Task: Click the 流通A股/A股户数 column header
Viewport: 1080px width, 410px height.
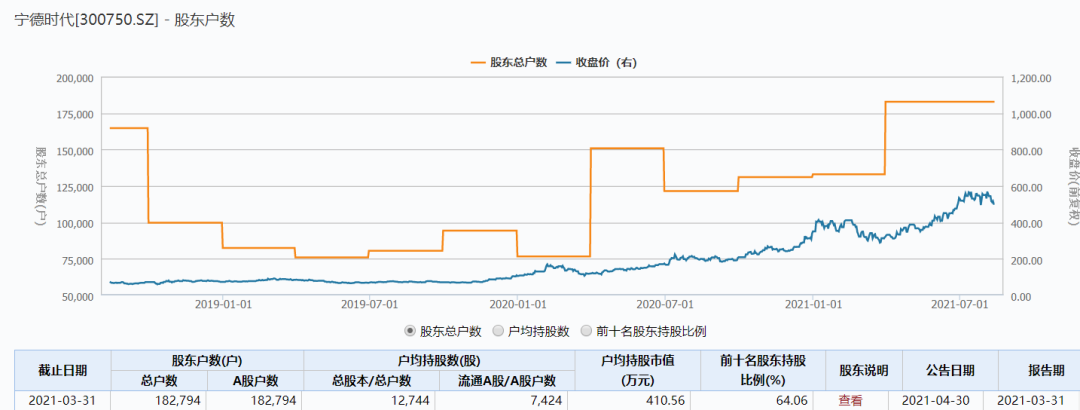Action: point(507,380)
